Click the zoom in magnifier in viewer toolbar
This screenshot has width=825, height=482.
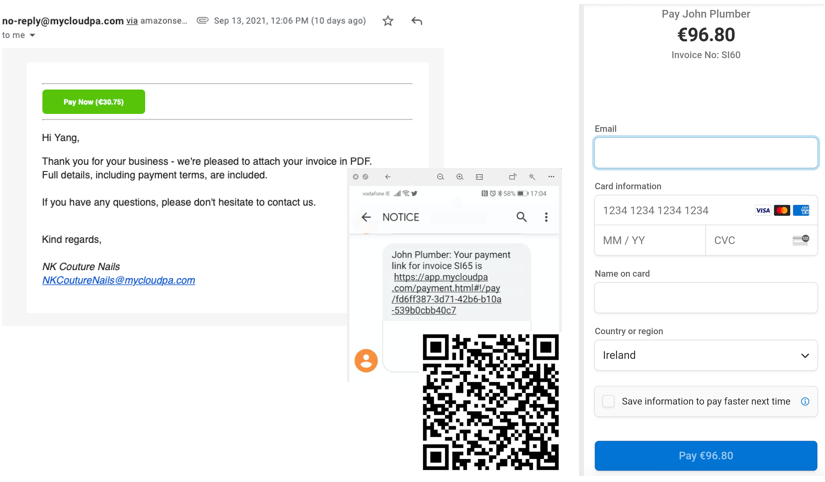[460, 177]
